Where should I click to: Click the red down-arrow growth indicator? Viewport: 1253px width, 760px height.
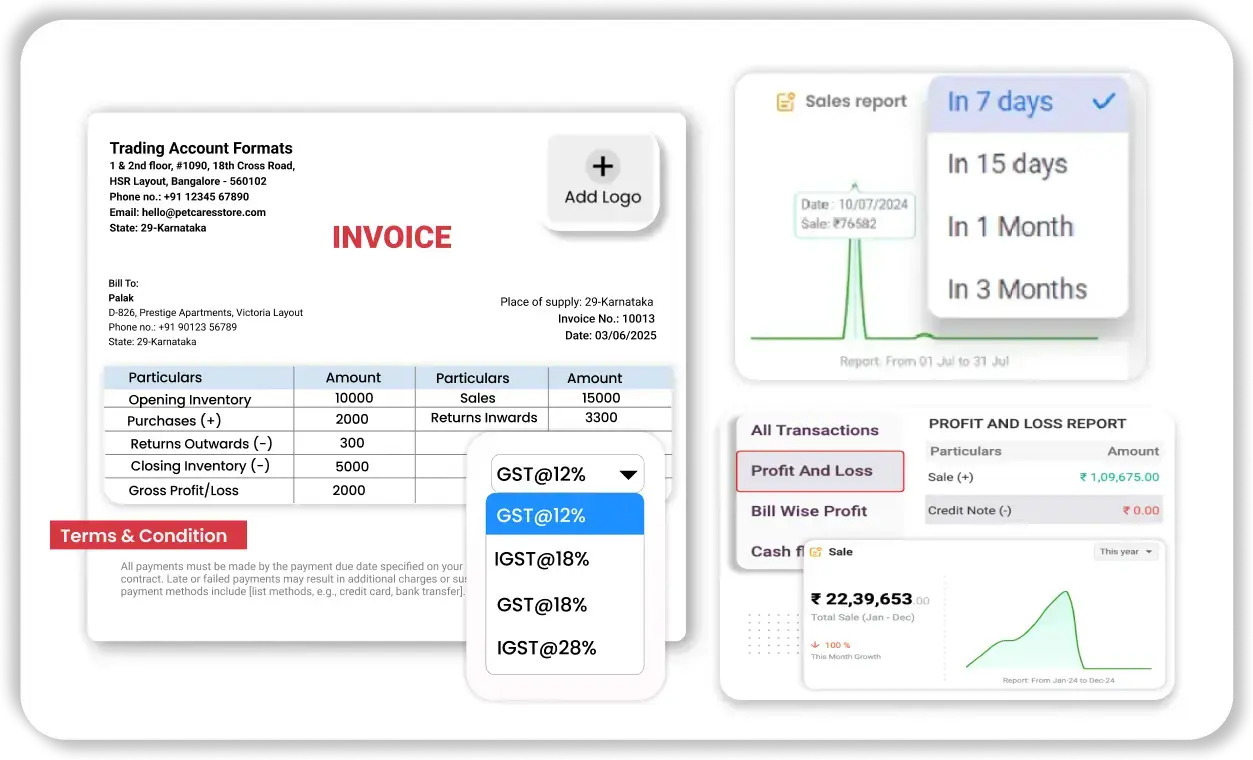[815, 645]
